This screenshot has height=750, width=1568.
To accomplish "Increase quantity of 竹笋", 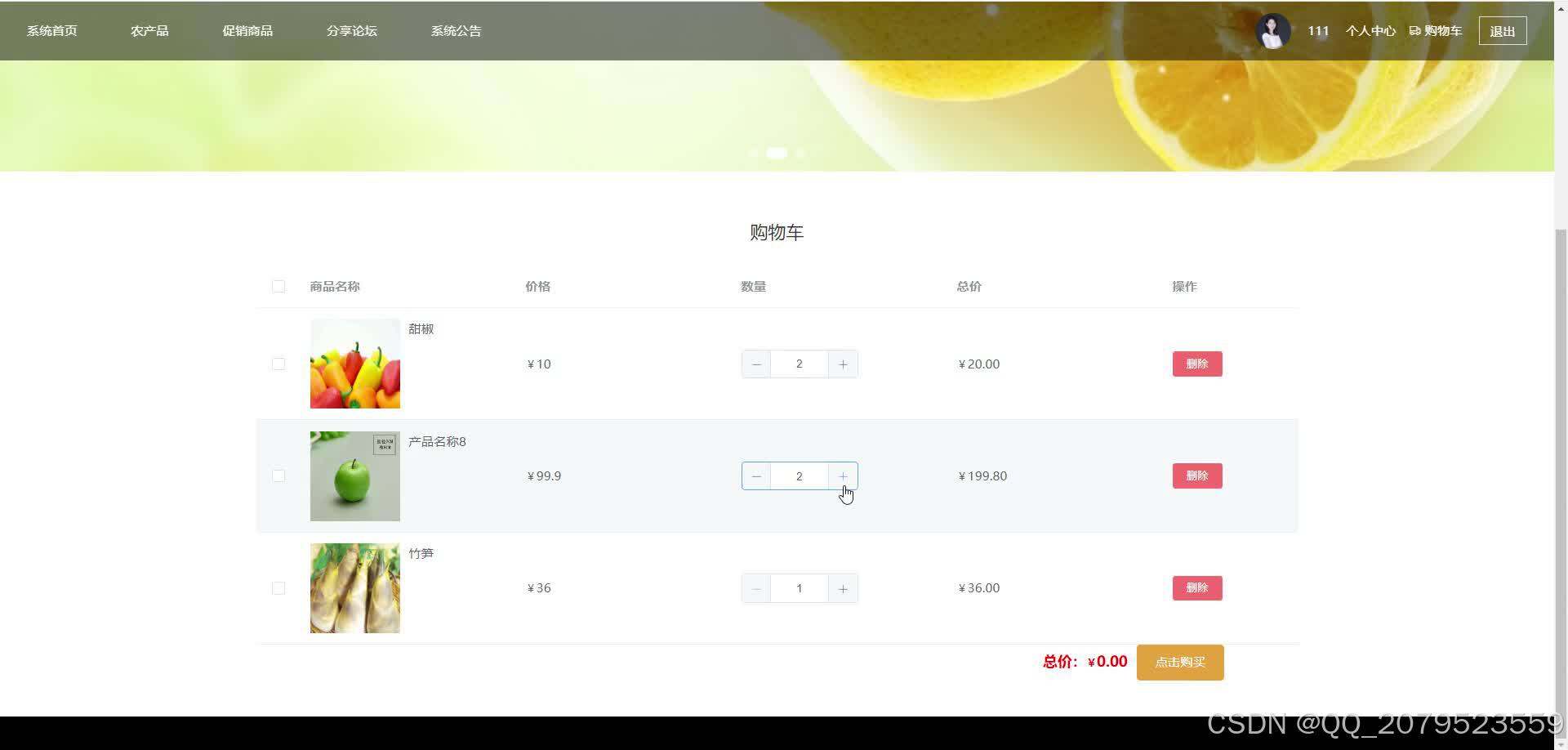I will click(x=843, y=588).
